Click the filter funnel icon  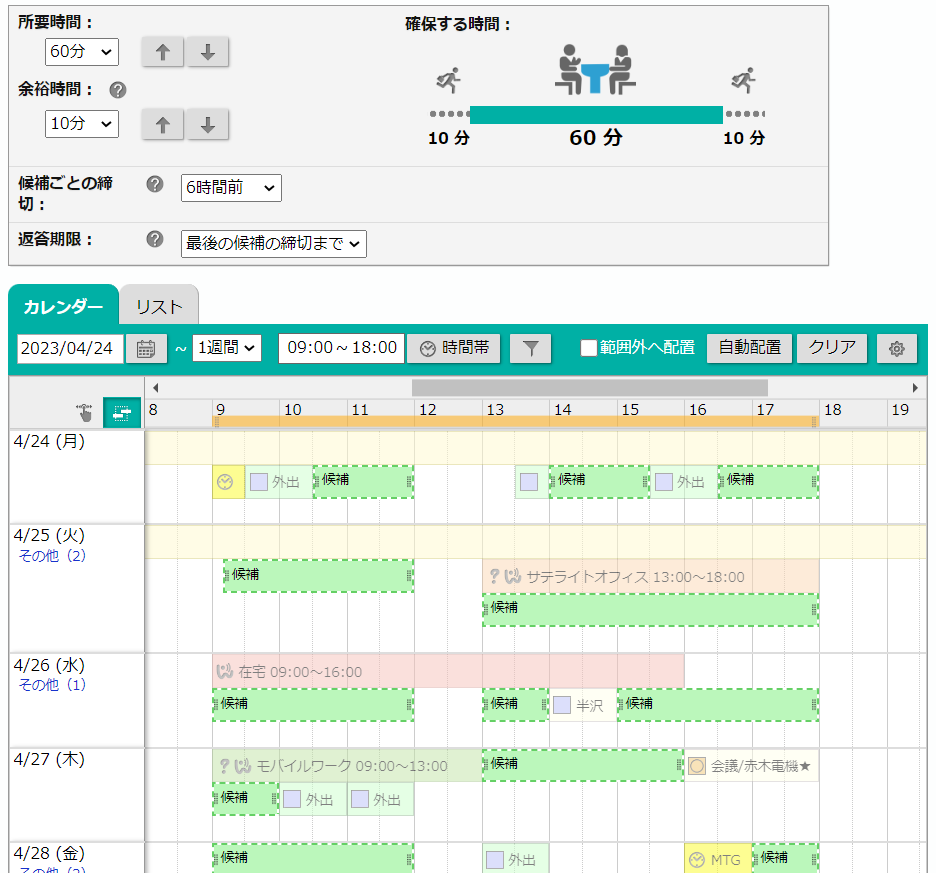(530, 349)
